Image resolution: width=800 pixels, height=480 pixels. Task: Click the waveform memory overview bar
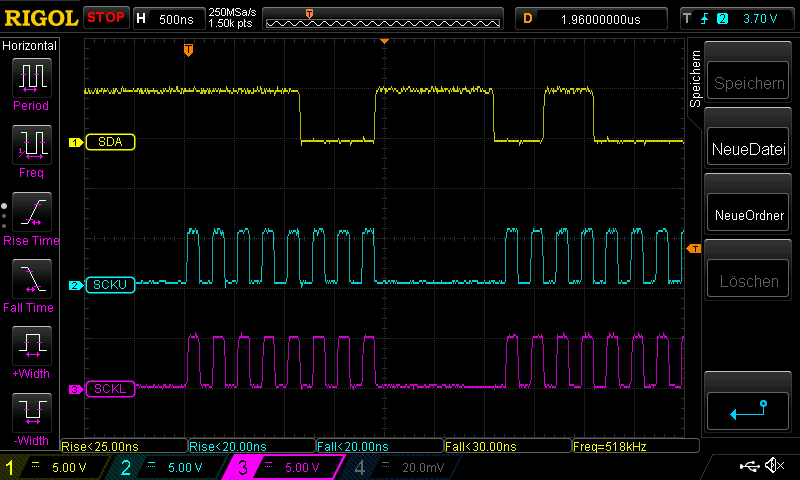[x=383, y=19]
